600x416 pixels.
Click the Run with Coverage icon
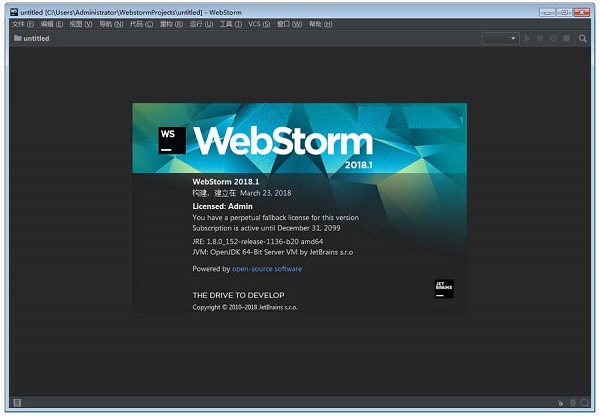[x=553, y=38]
